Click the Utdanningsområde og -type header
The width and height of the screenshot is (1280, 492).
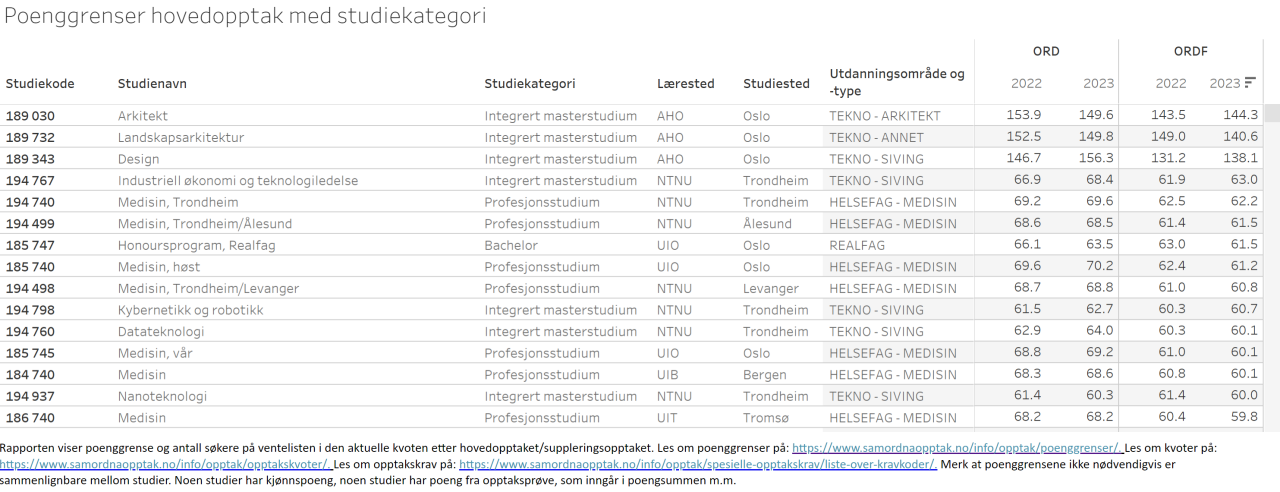point(897,83)
